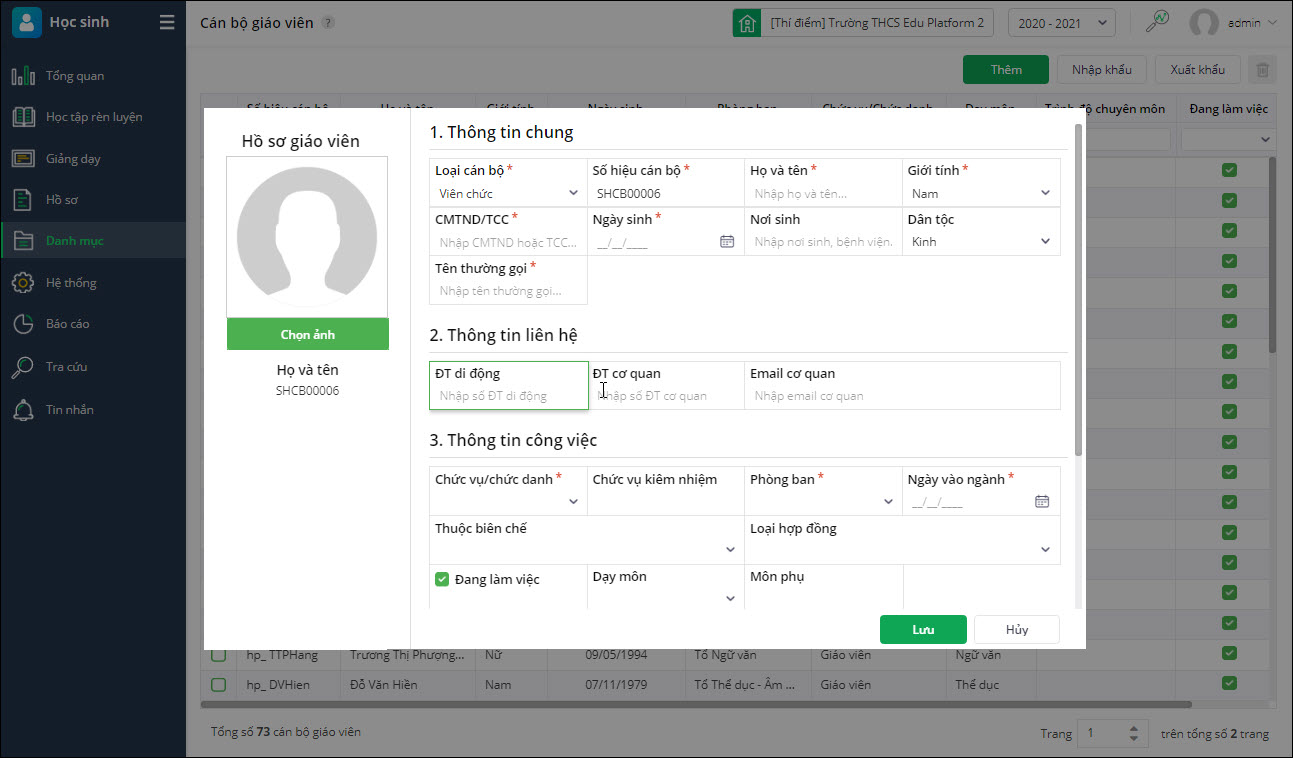Click the hamburger menu icon in sidebar header
Viewport: 1293px width, 758px height.
coord(167,22)
